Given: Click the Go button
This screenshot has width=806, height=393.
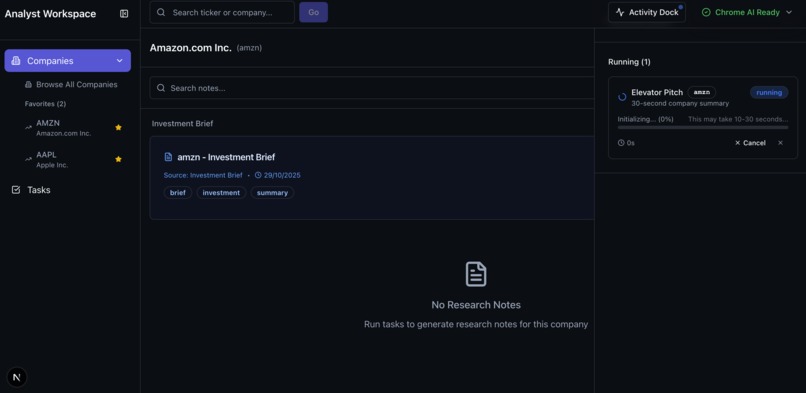Looking at the screenshot, I should tap(314, 12).
